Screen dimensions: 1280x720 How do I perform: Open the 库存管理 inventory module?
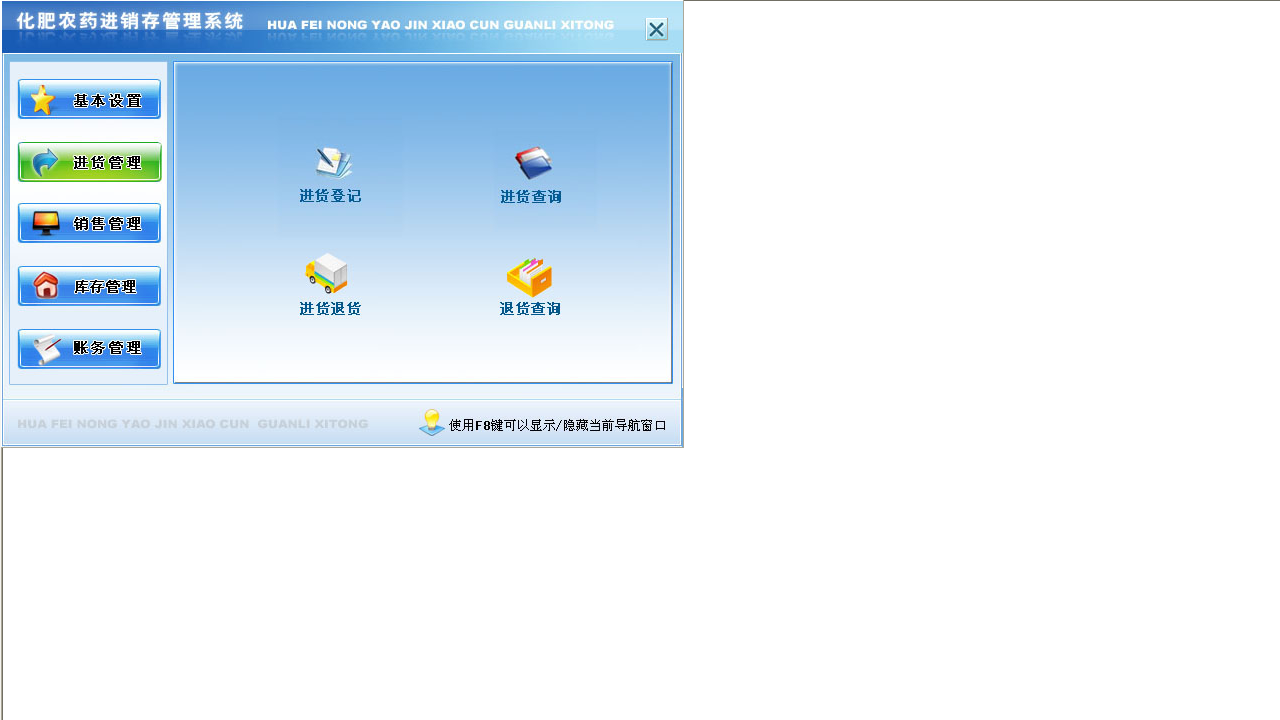[89, 286]
